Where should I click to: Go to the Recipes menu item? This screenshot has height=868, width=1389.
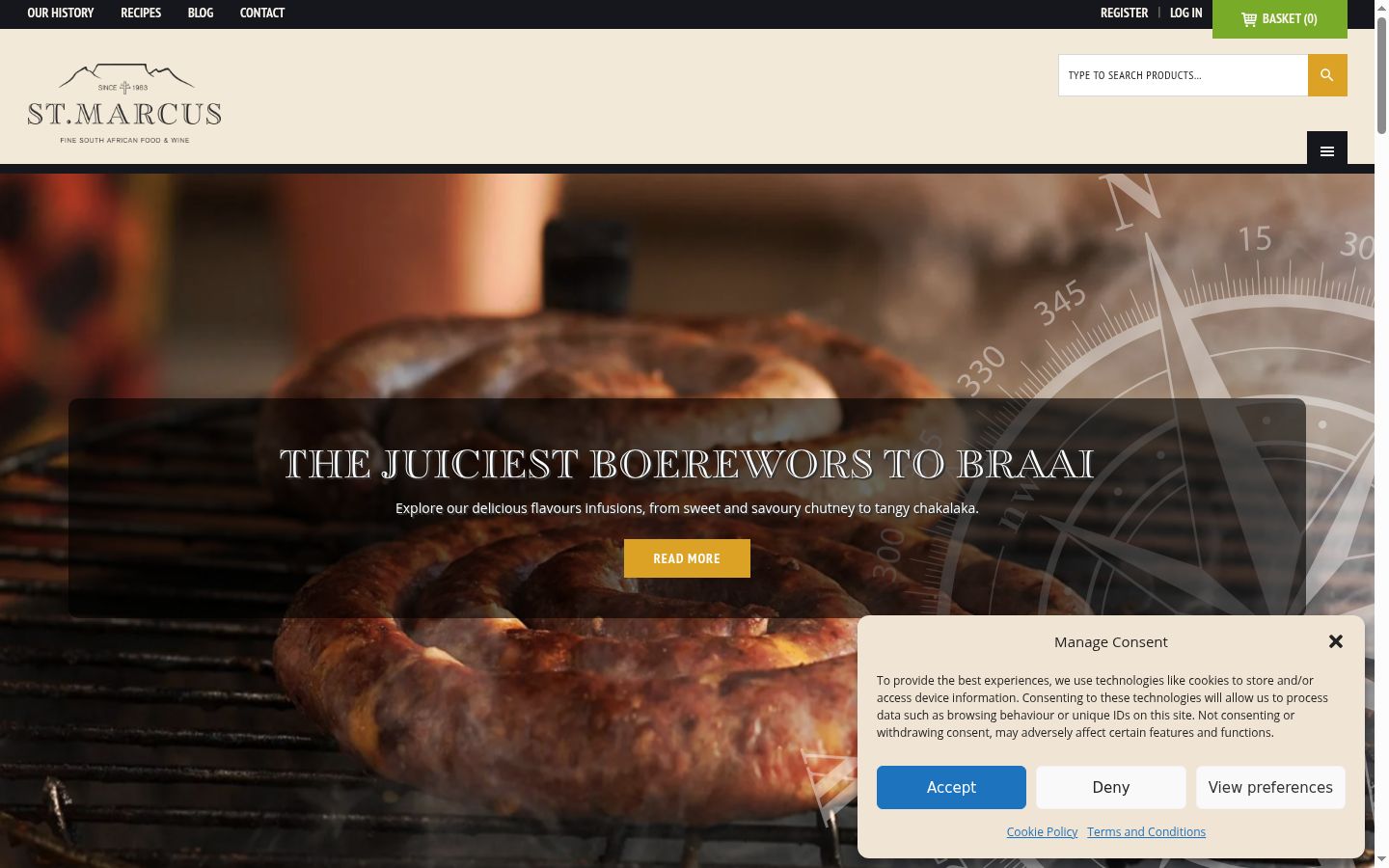click(x=141, y=13)
